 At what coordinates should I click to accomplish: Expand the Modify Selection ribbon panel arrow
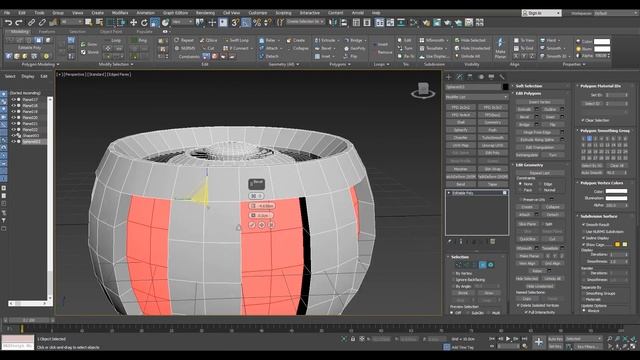click(x=132, y=64)
